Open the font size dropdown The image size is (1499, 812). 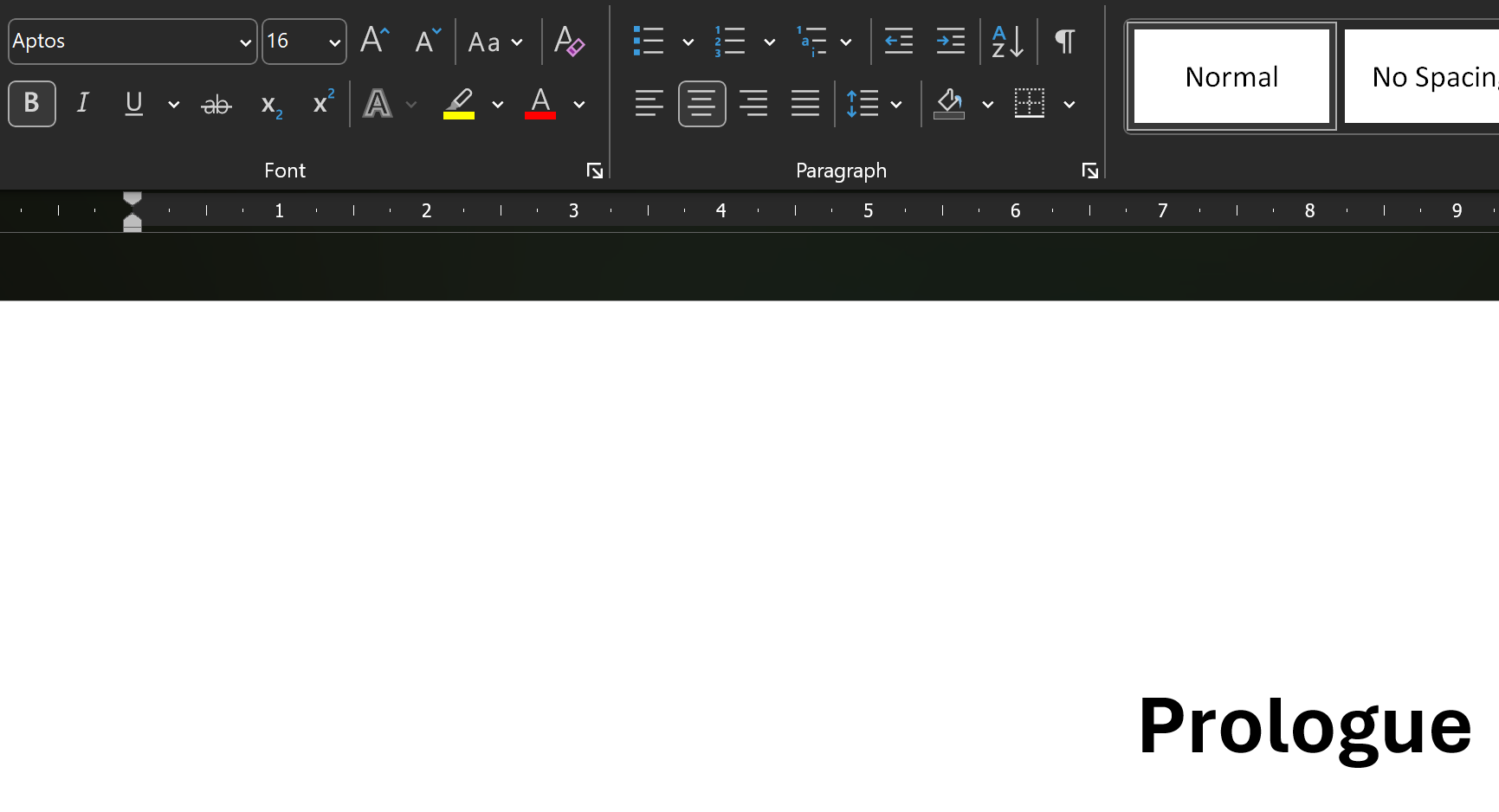click(x=334, y=42)
